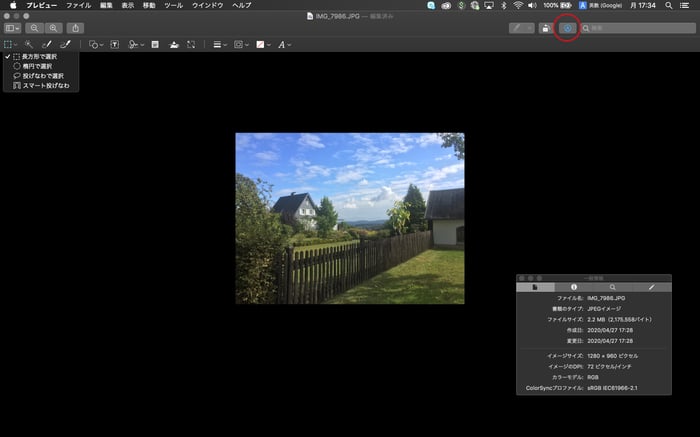This screenshot has height=437, width=700.
Task: Zoom out using the minus magnifier
Action: coord(35,28)
